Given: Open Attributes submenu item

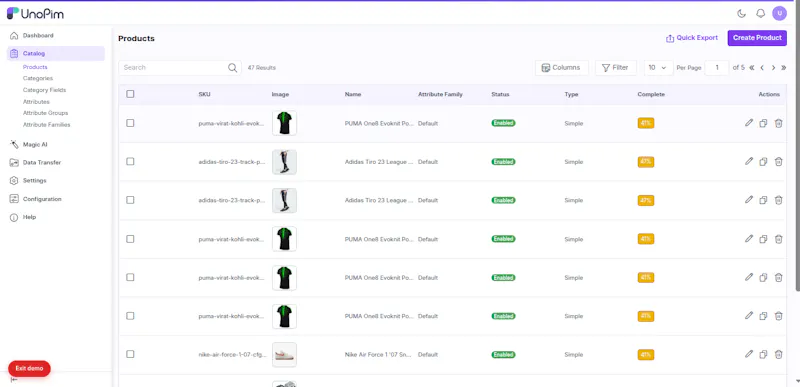Looking at the screenshot, I should (36, 102).
